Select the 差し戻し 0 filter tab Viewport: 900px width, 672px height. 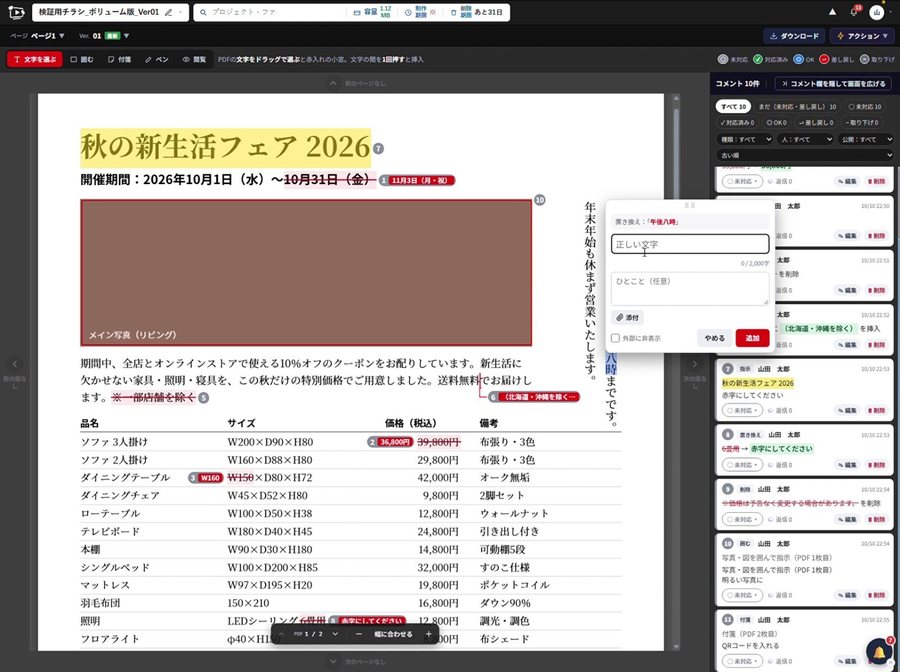(x=816, y=122)
